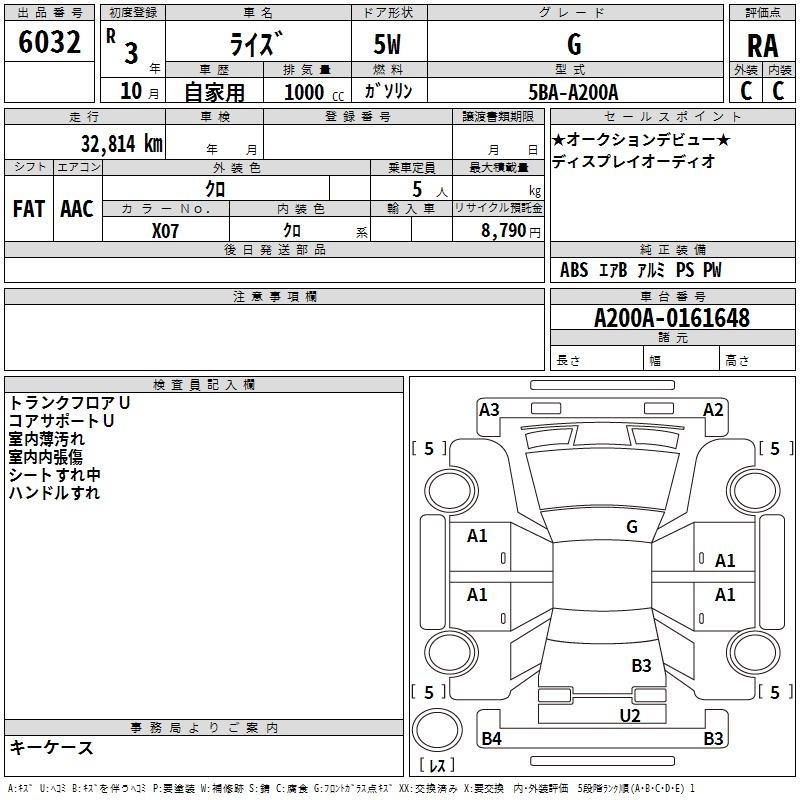Click the FAT shift type value
Image resolution: width=800 pixels, height=800 pixels.
[29, 208]
